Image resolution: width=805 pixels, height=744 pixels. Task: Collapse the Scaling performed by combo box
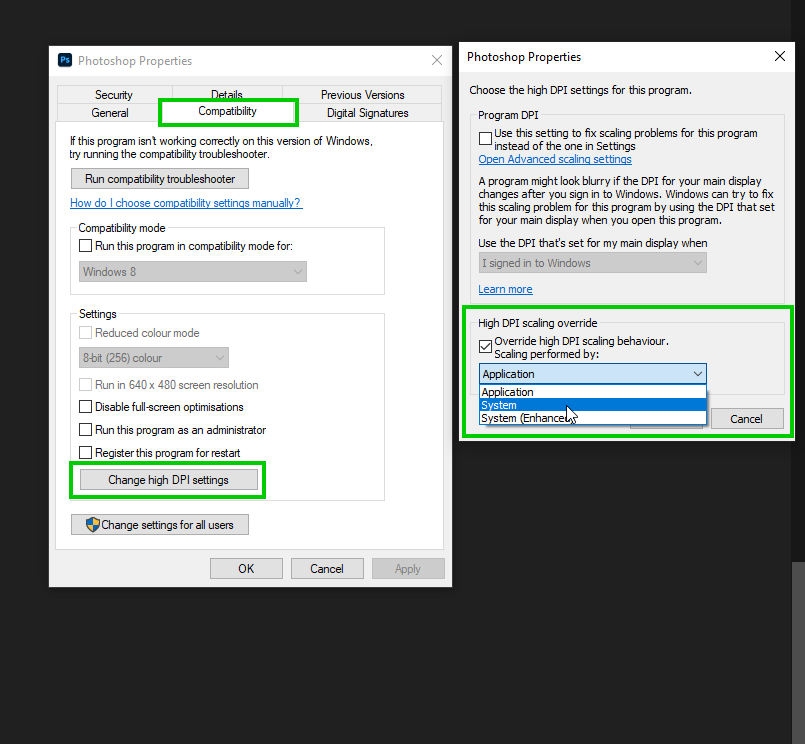[592, 374]
